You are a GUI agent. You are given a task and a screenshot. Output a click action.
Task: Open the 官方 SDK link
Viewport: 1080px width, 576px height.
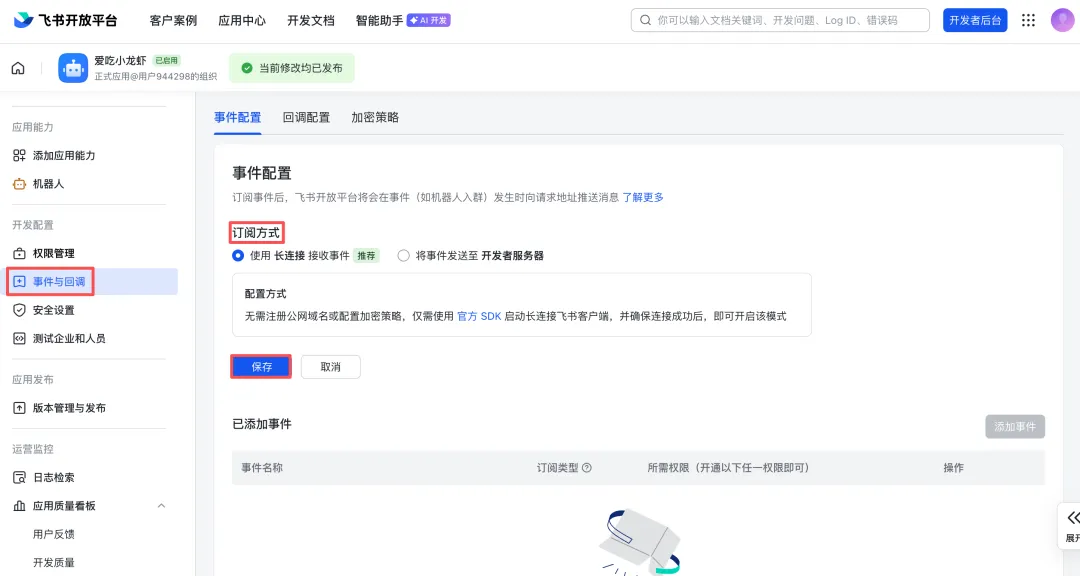(479, 316)
